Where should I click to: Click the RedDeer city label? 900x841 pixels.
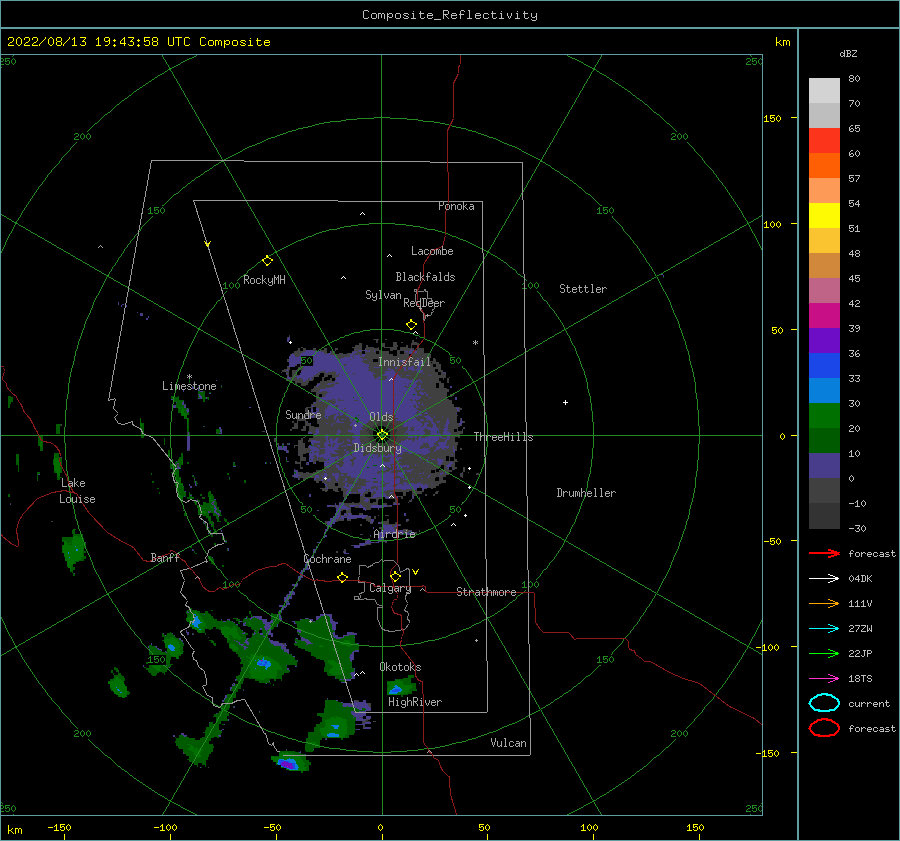(x=424, y=303)
